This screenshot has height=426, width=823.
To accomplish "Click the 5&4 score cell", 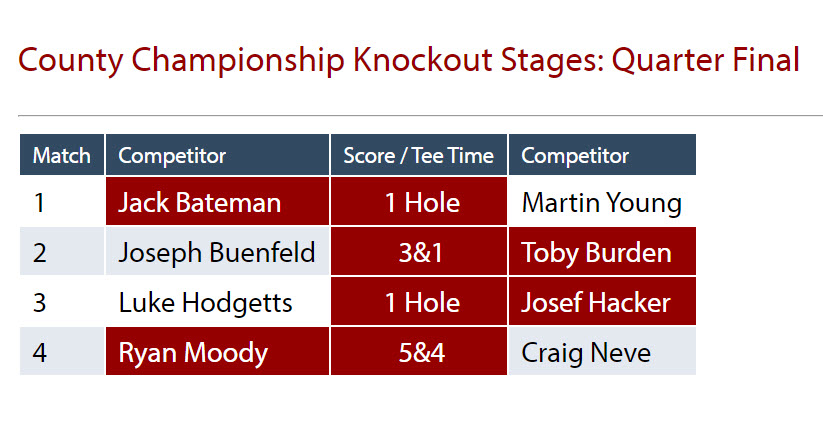I will [x=419, y=351].
